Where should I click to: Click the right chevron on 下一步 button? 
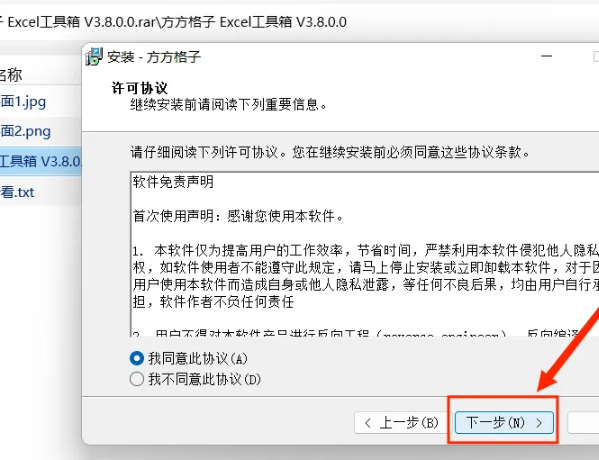tap(539, 423)
